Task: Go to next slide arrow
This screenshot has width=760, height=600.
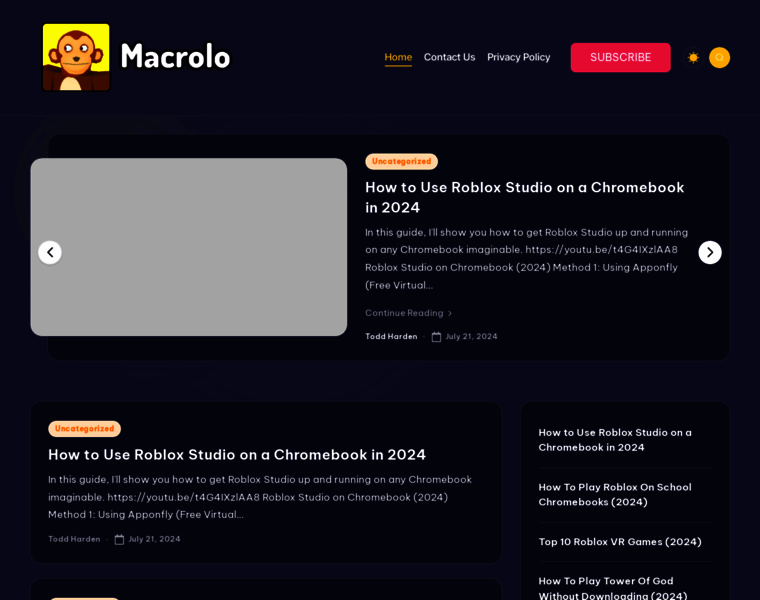Action: tap(710, 253)
